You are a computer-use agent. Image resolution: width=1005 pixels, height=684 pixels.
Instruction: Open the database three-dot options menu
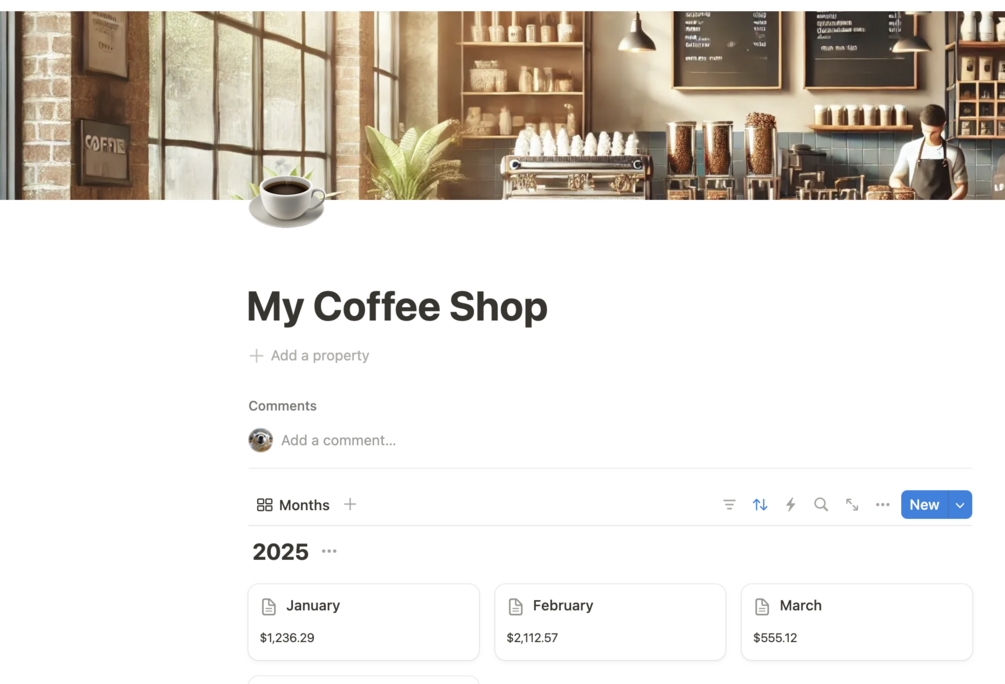(x=883, y=505)
